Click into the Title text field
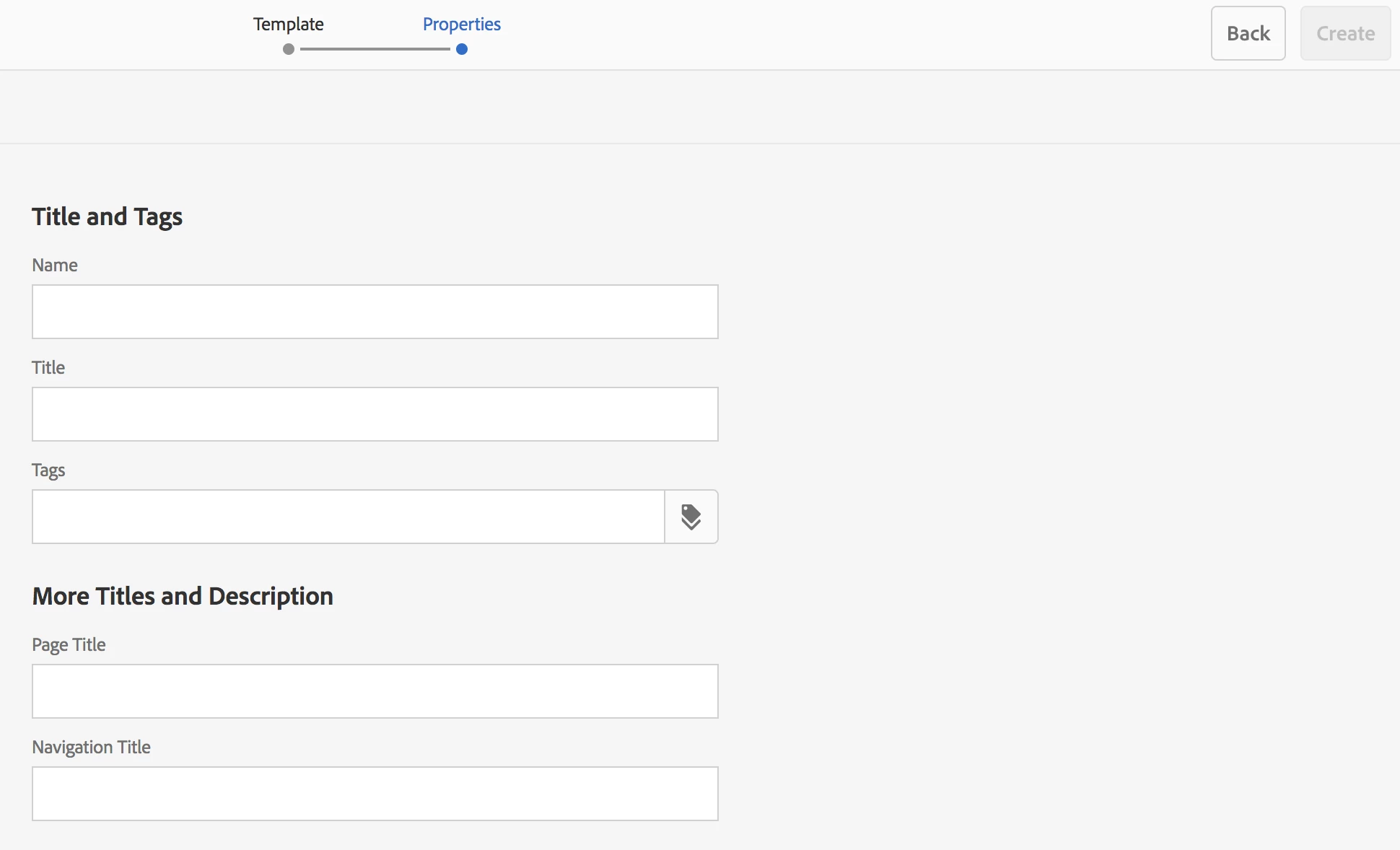 click(375, 414)
